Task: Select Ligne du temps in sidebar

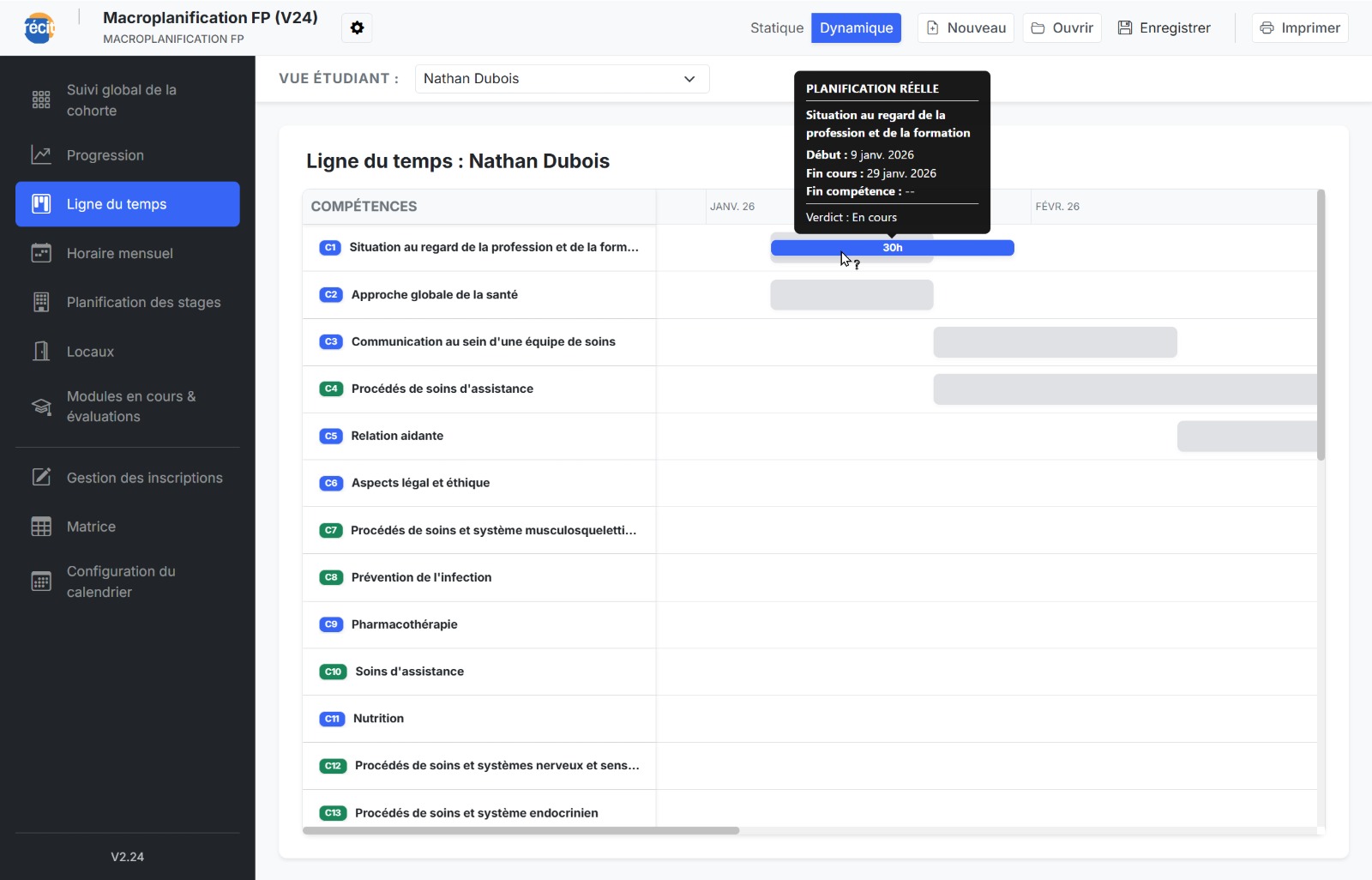Action: pos(127,204)
